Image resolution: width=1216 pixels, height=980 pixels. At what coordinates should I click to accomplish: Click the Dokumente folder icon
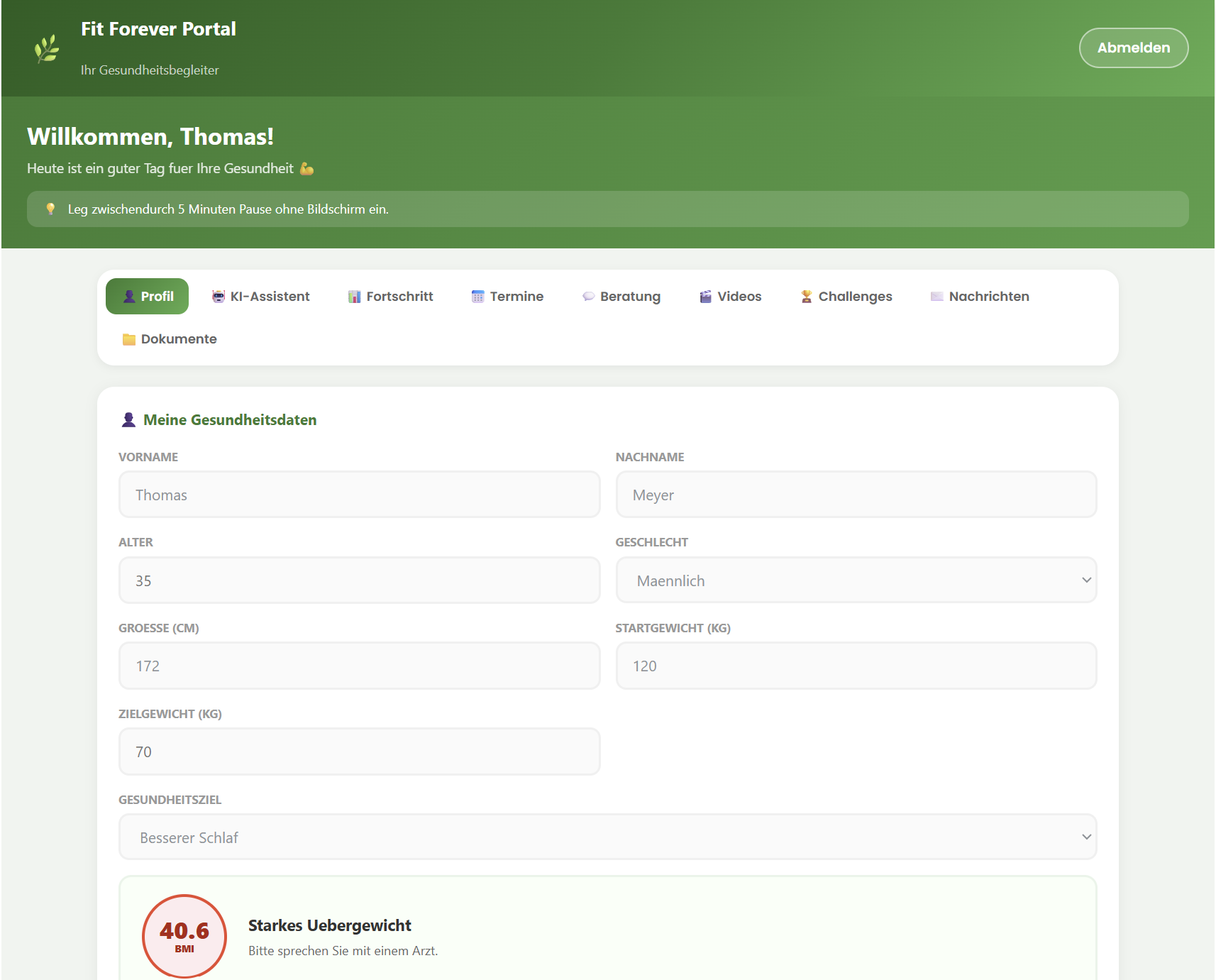pyautogui.click(x=129, y=339)
